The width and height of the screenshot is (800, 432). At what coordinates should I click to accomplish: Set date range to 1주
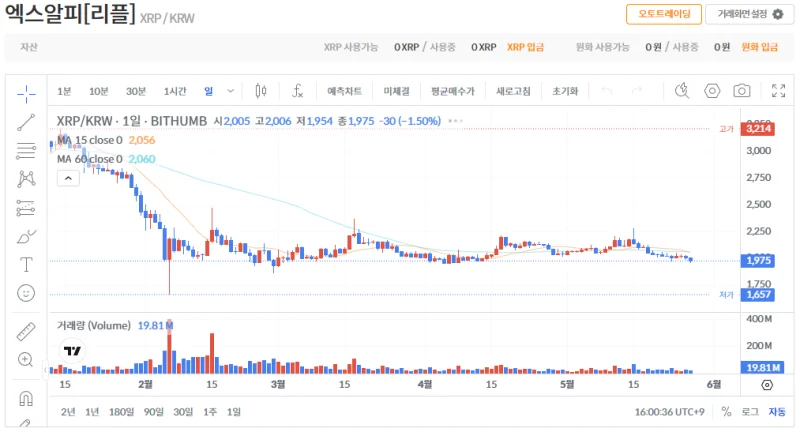click(x=210, y=412)
